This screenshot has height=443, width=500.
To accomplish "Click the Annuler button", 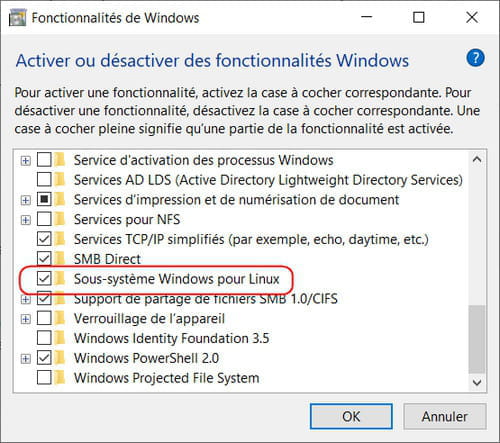I will click(445, 416).
